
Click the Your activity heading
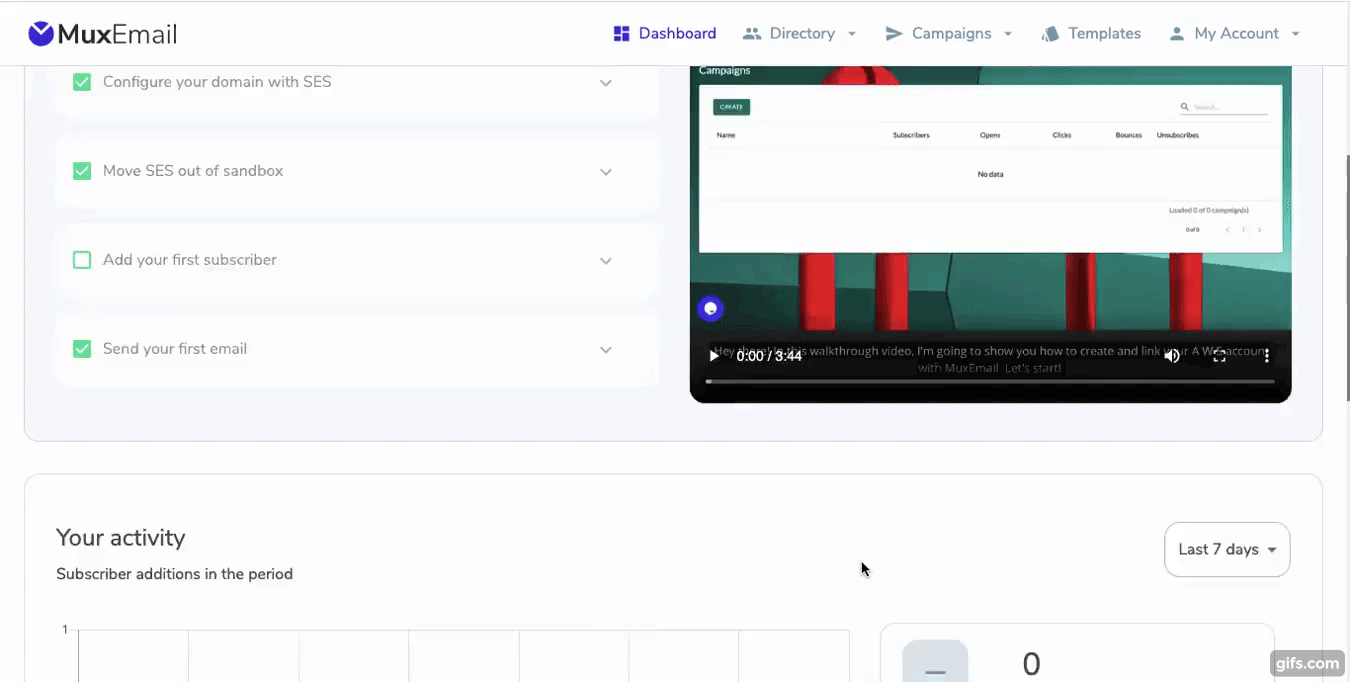coord(121,538)
